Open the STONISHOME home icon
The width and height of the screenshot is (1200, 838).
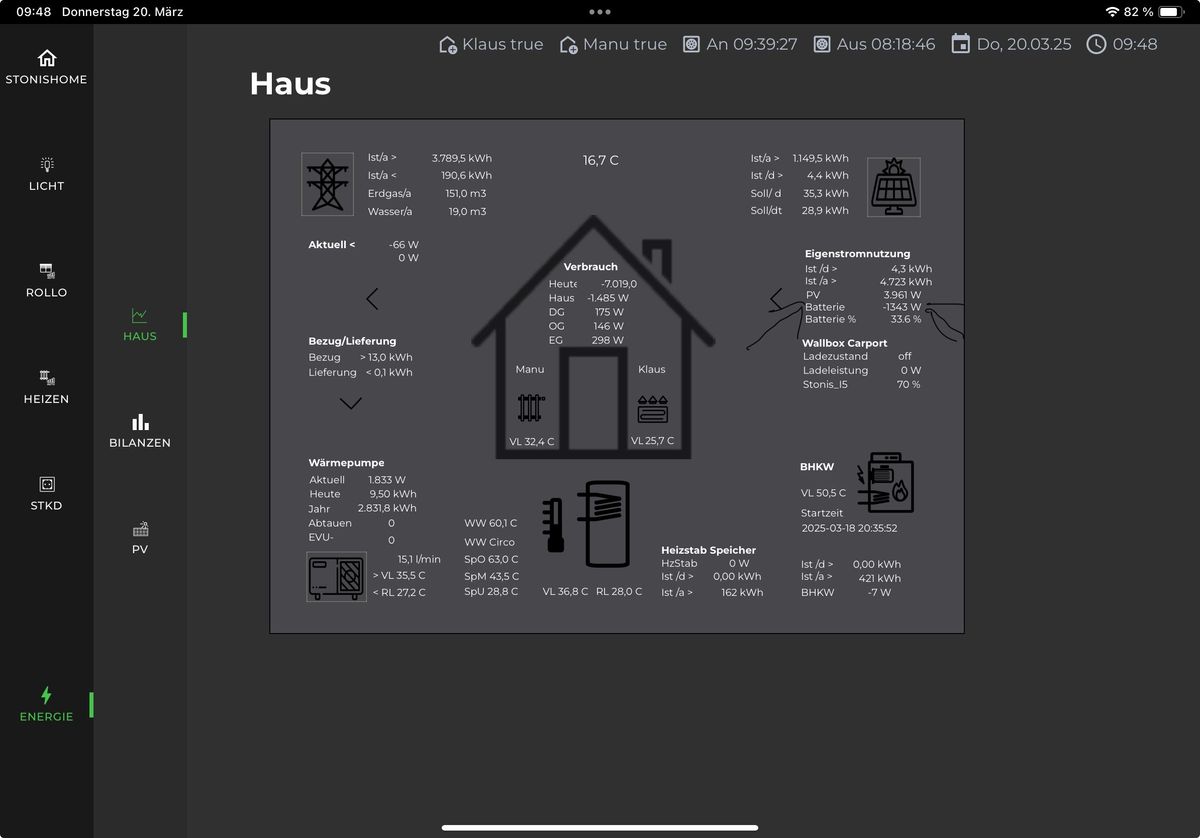click(46, 58)
